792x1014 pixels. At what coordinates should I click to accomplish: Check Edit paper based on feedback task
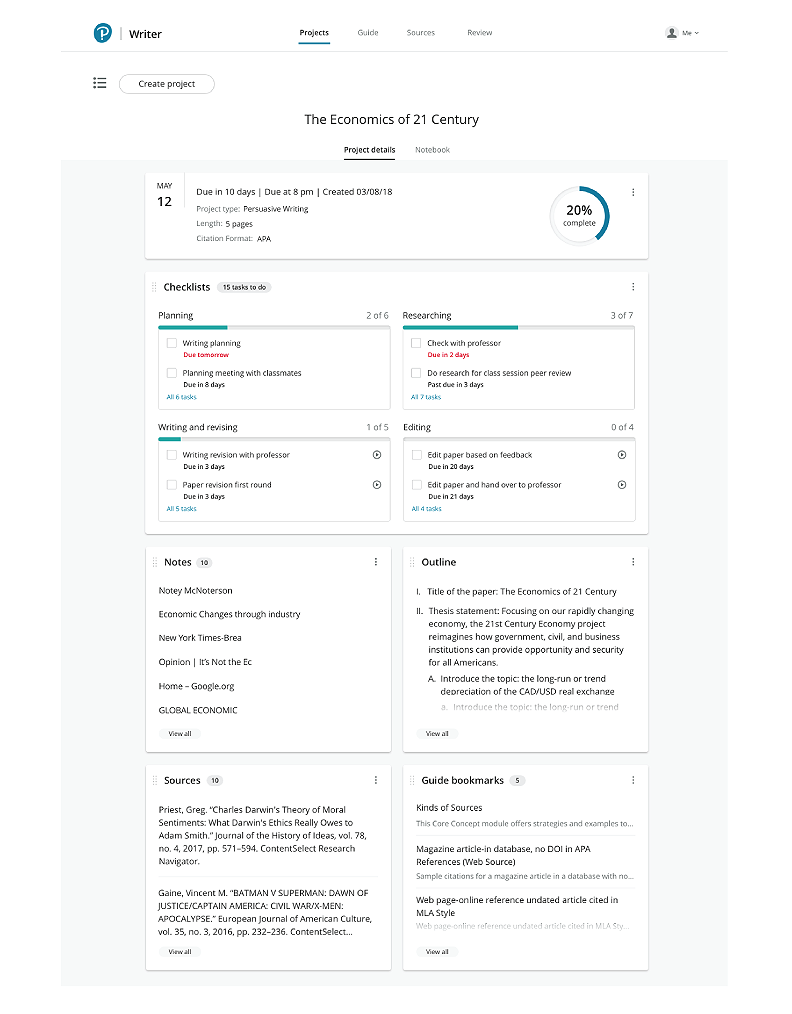[417, 455]
